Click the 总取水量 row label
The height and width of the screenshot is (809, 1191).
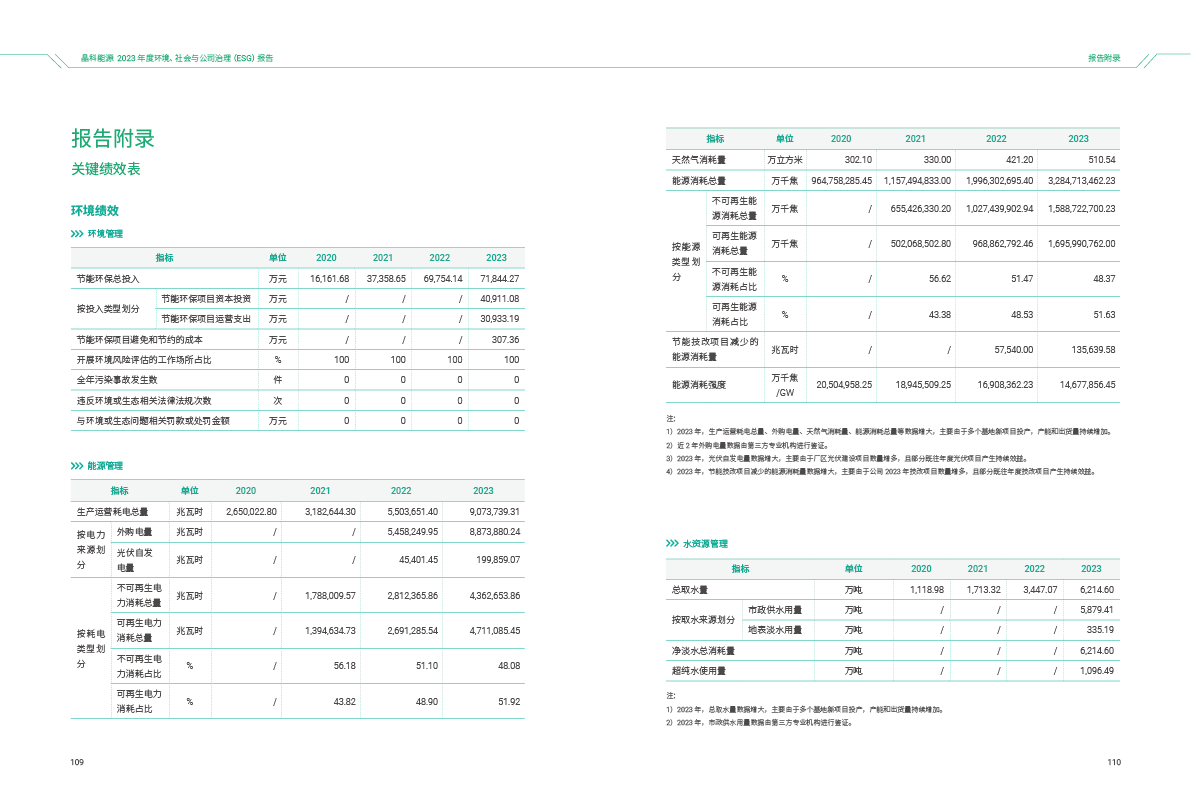coord(690,590)
